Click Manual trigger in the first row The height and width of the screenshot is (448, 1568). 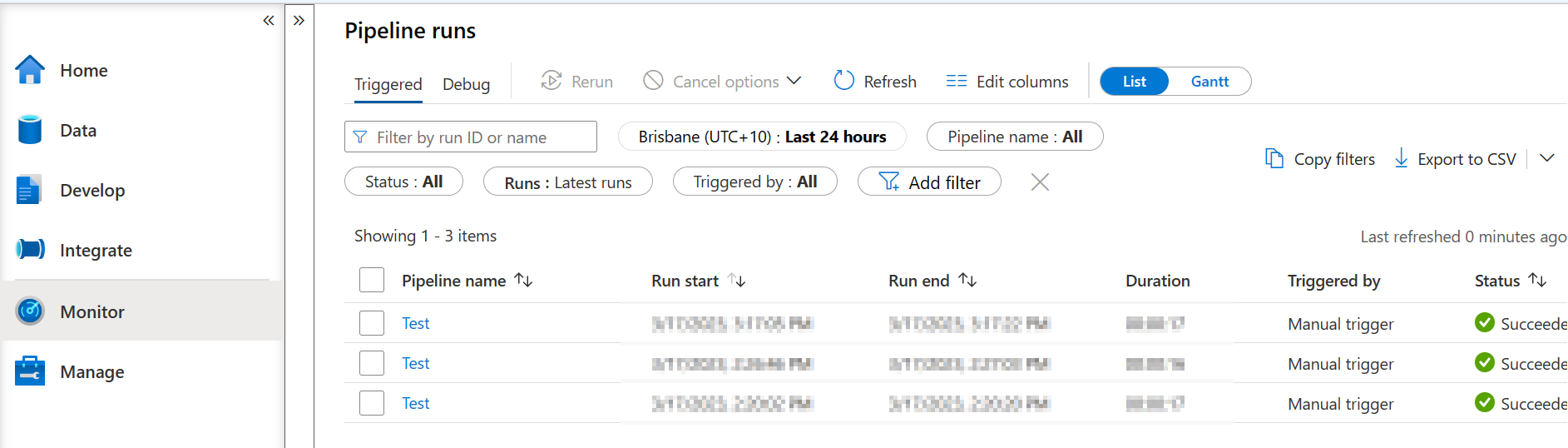pos(1341,324)
